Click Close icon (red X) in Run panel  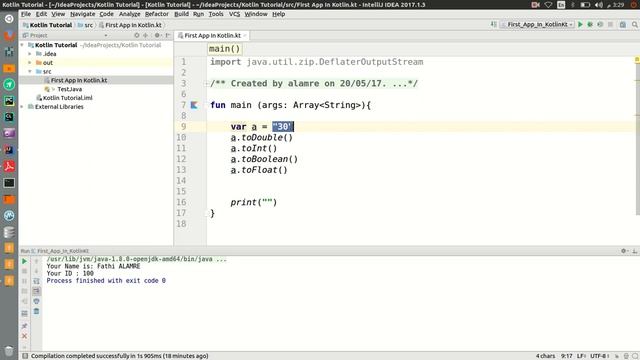[24, 336]
